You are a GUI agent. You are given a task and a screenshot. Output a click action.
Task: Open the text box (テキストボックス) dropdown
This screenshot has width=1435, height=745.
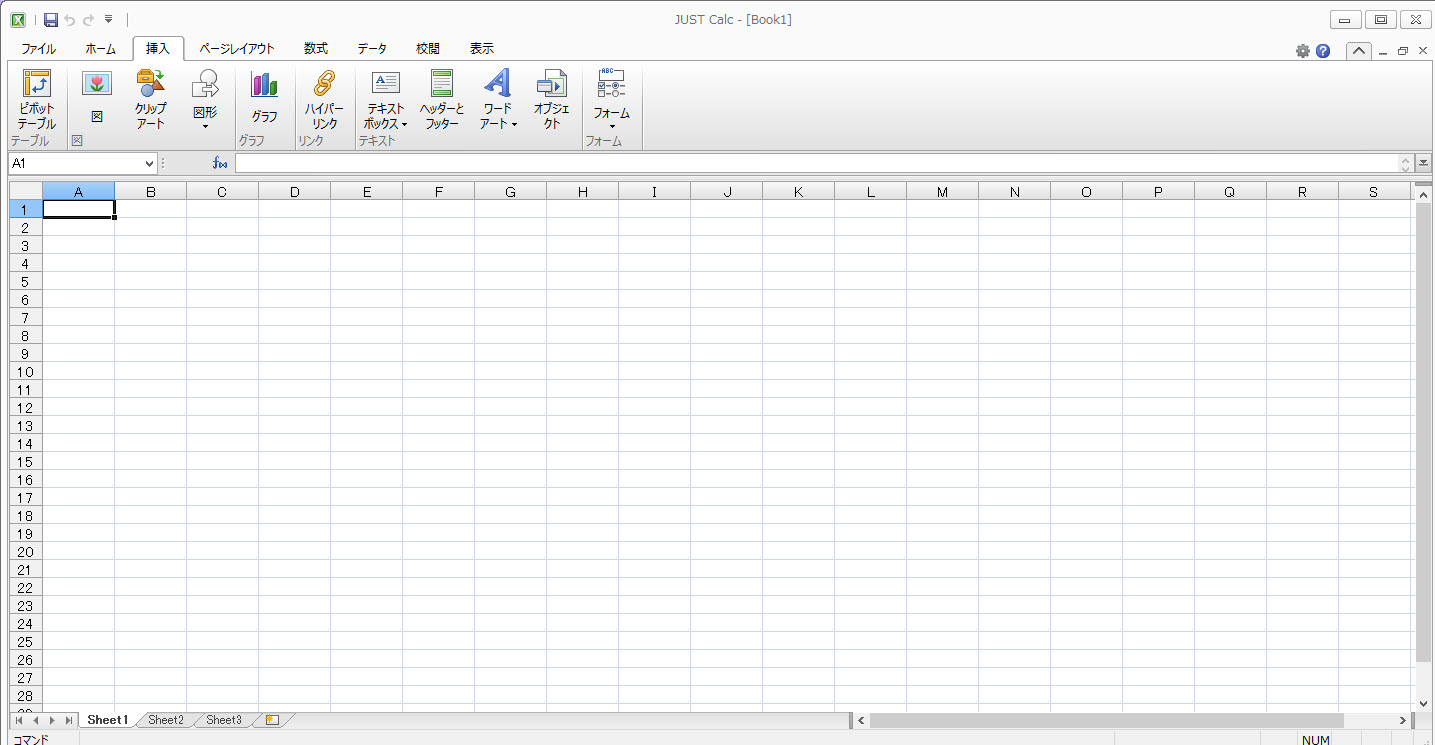click(386, 124)
